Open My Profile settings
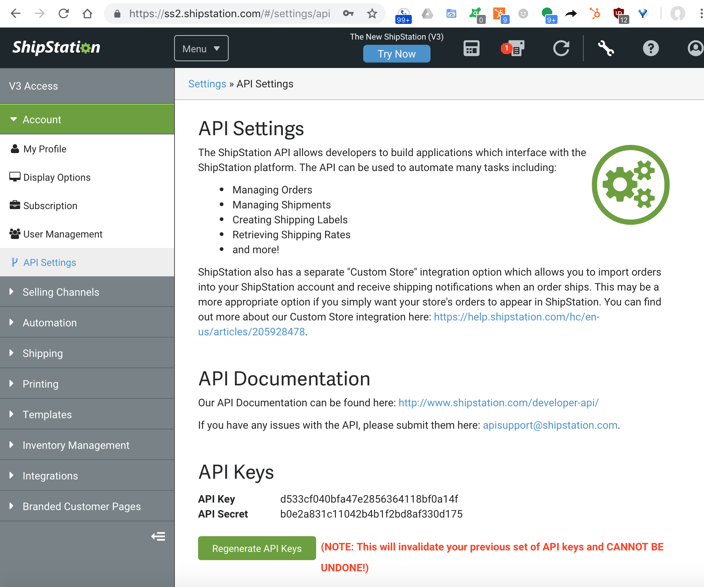Screen dimensions: 704x587 87,149
